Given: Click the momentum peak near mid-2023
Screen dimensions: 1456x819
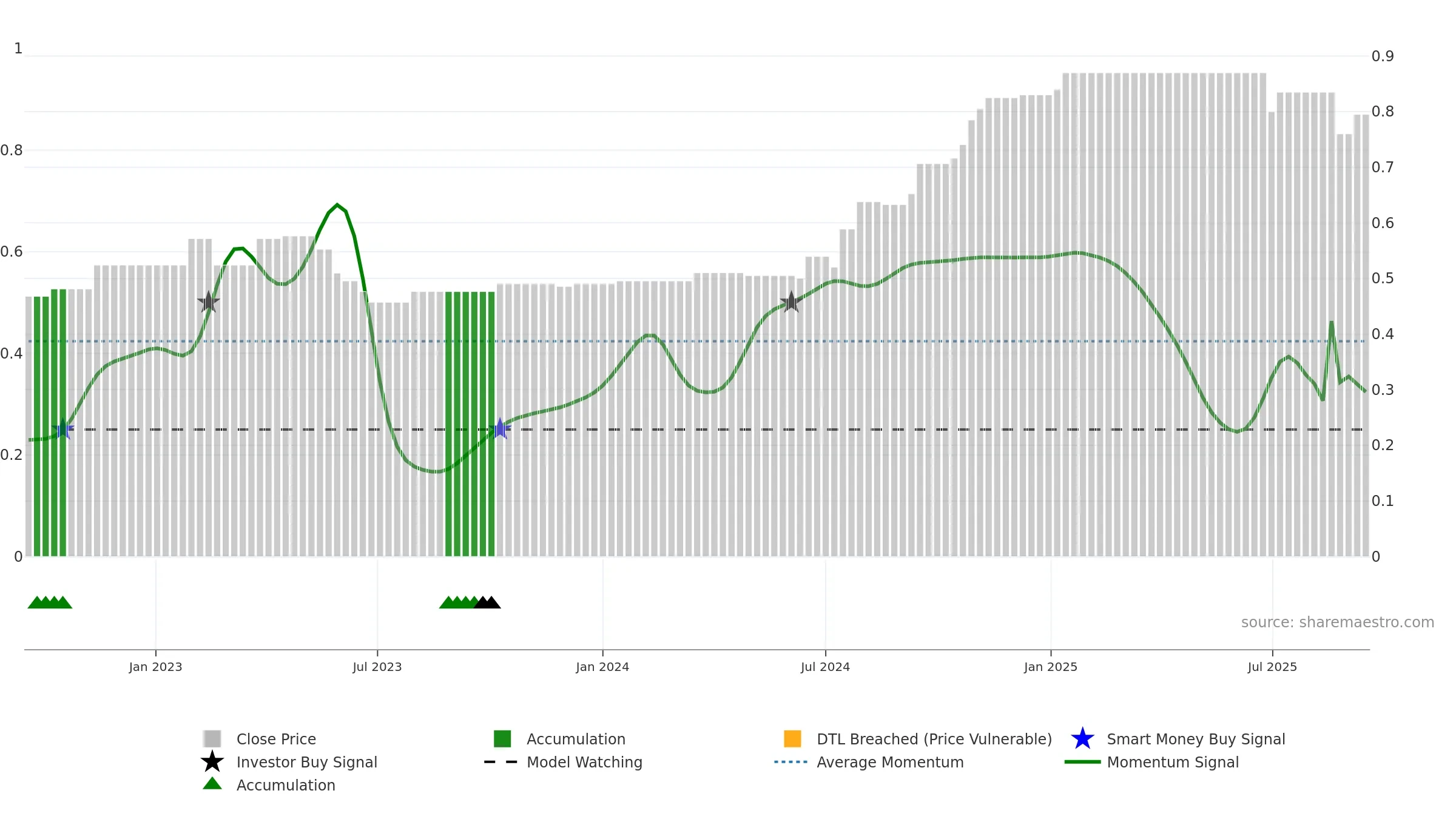Looking at the screenshot, I should click(x=337, y=205).
